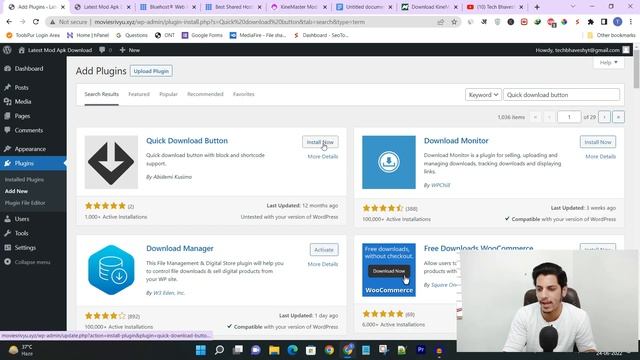Open the Download Monitor plugin title
Image resolution: width=640 pixels, height=360 pixels.
point(456,140)
